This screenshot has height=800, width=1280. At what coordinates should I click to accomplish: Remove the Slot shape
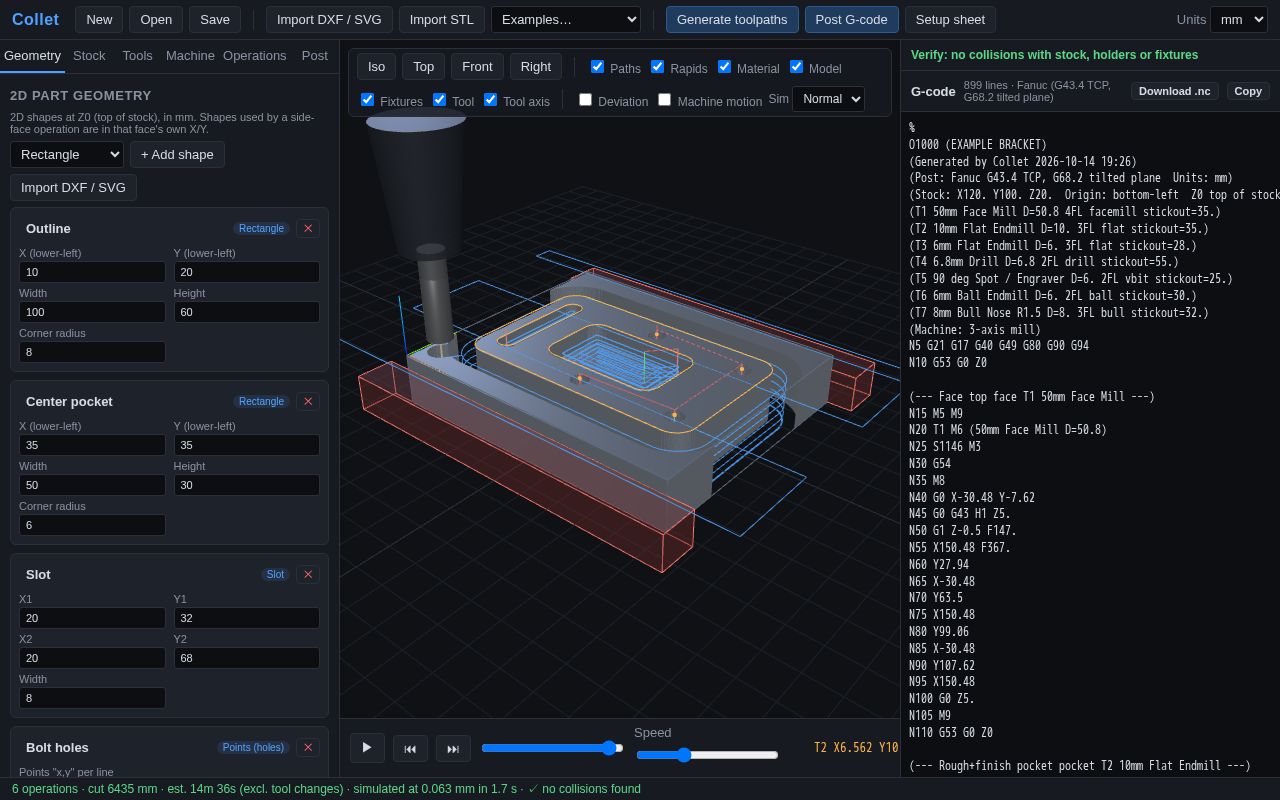click(308, 574)
